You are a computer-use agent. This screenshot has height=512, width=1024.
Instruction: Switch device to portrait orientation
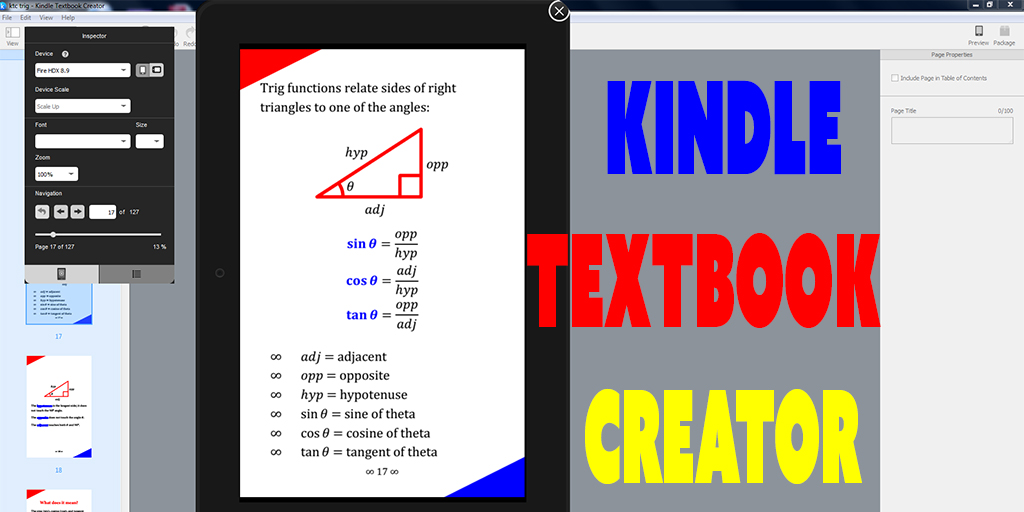142,70
